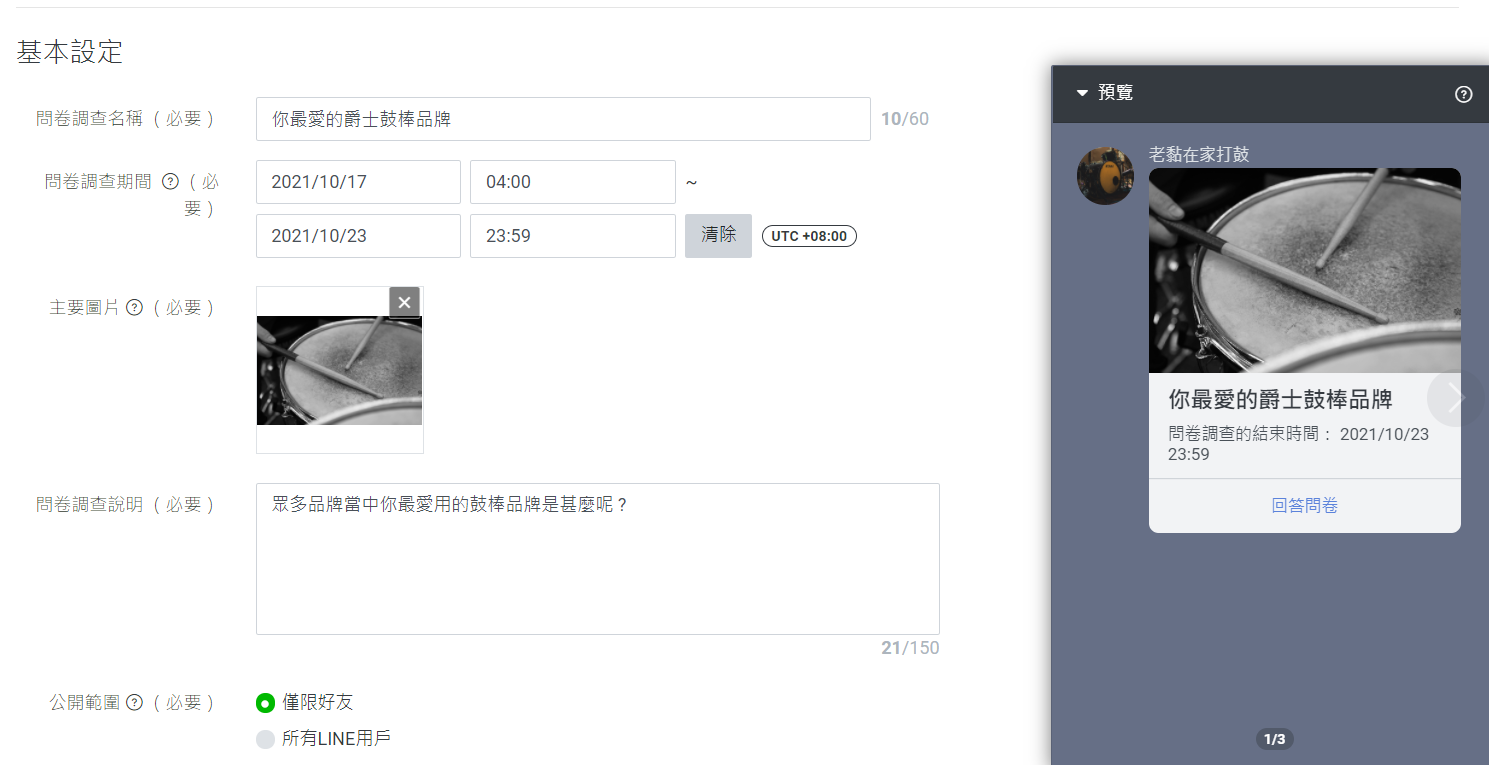Image resolution: width=1489 pixels, height=765 pixels.
Task: Click the 問卷調查說明 description textarea
Action: 597,558
